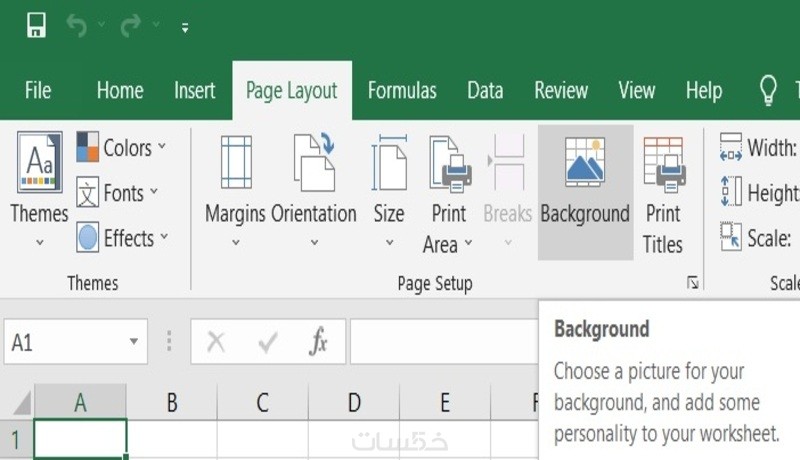Open the Page Setup dialog launcher
The image size is (800, 460).
pos(693,284)
